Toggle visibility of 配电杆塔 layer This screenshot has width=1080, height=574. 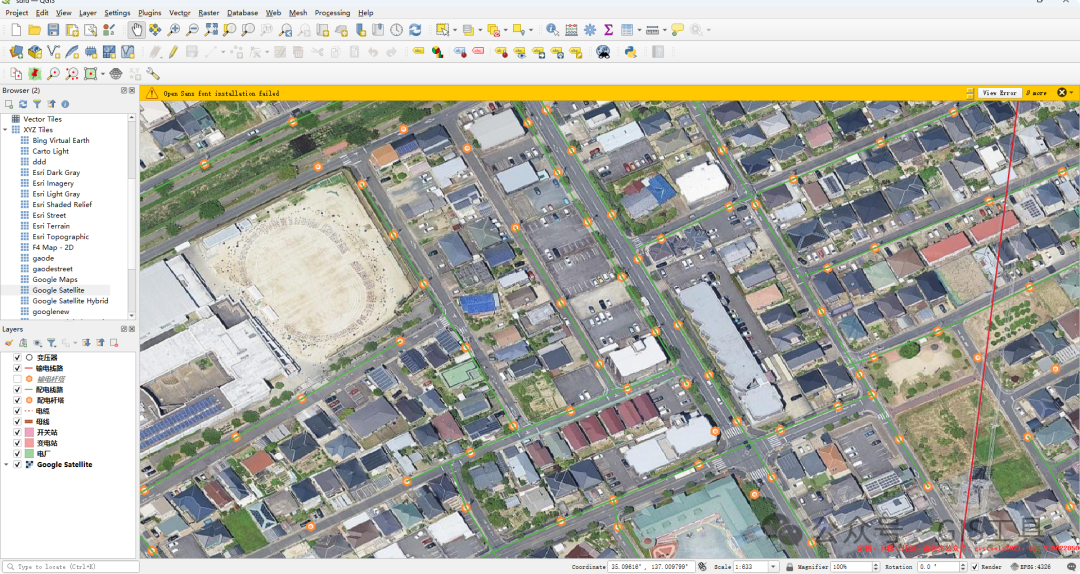click(x=17, y=400)
